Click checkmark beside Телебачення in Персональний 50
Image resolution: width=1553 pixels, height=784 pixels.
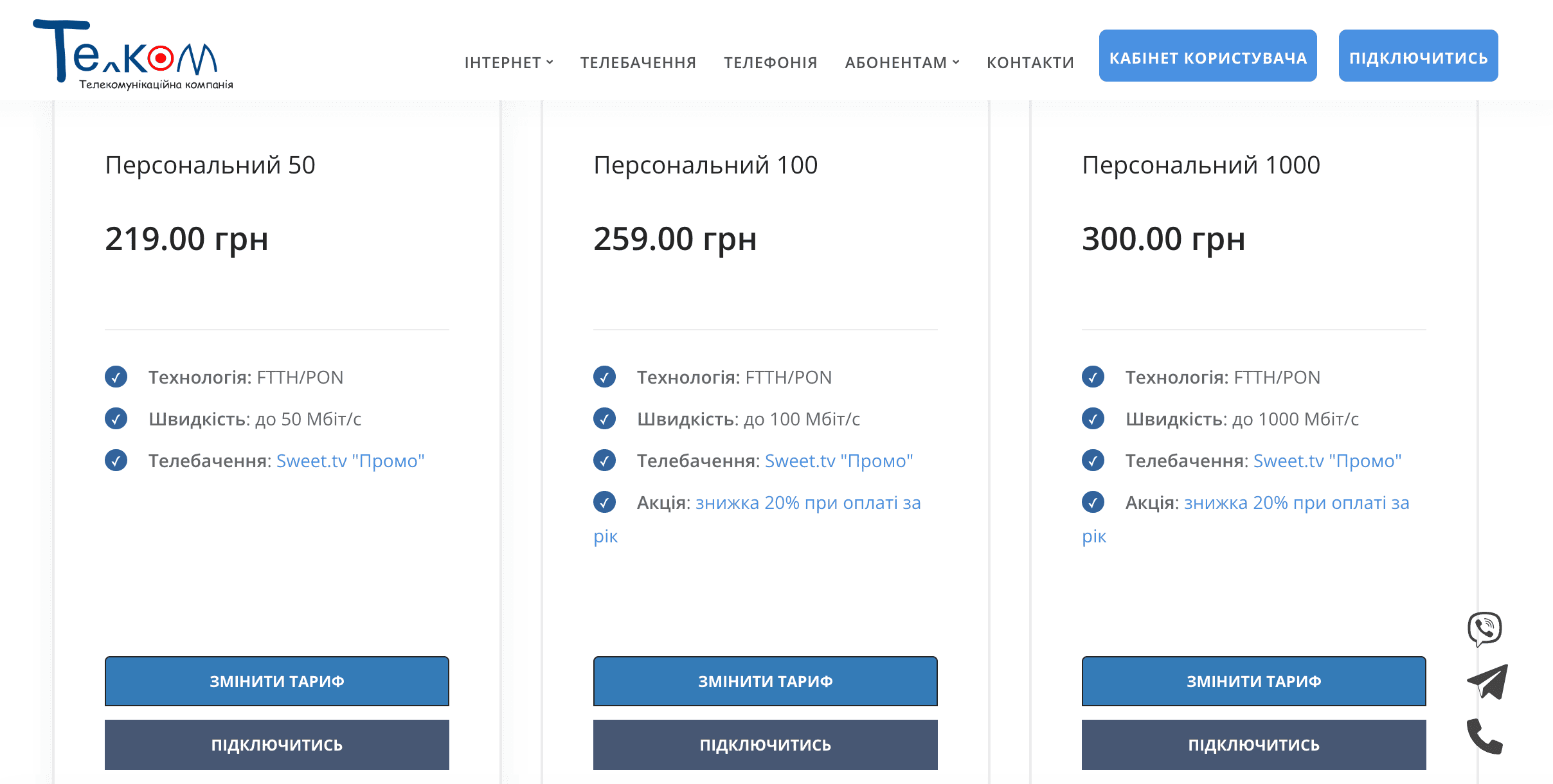coord(116,461)
